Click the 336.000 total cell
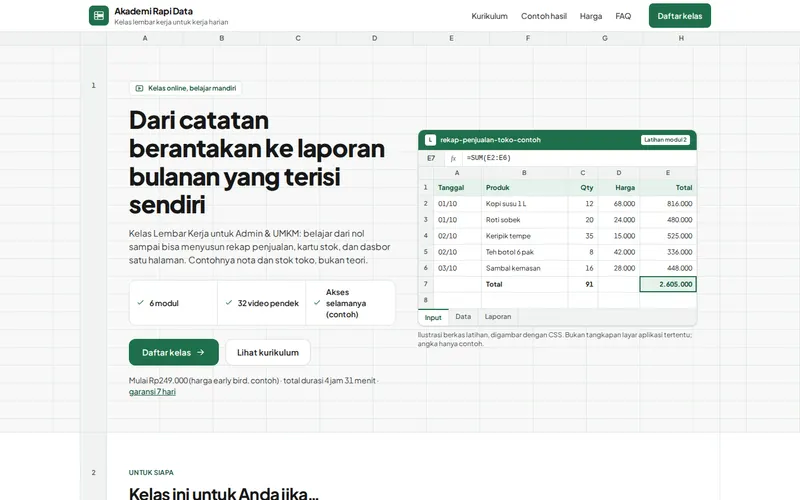 pyautogui.click(x=668, y=252)
